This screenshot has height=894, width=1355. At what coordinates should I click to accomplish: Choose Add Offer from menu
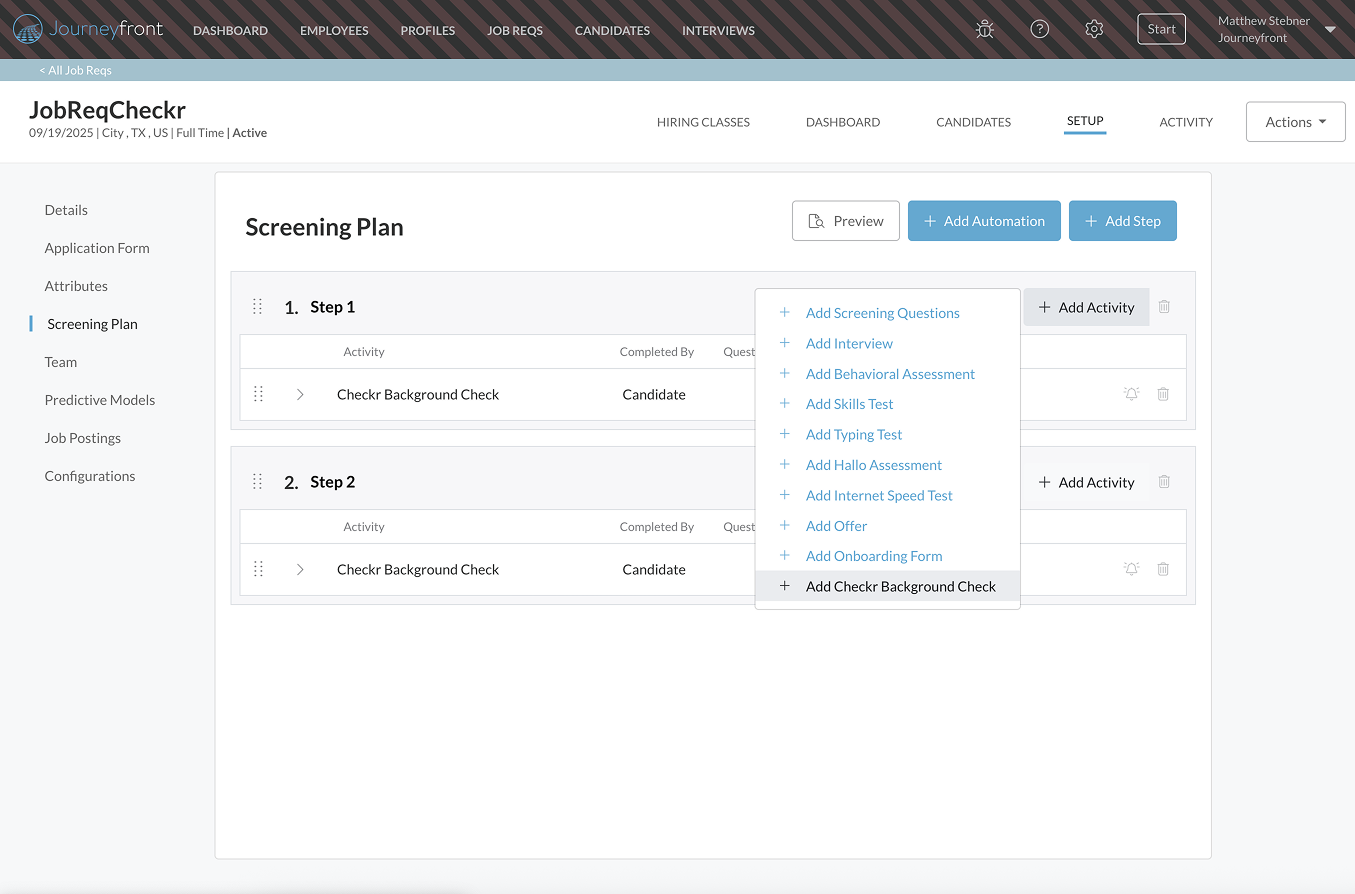pyautogui.click(x=887, y=526)
